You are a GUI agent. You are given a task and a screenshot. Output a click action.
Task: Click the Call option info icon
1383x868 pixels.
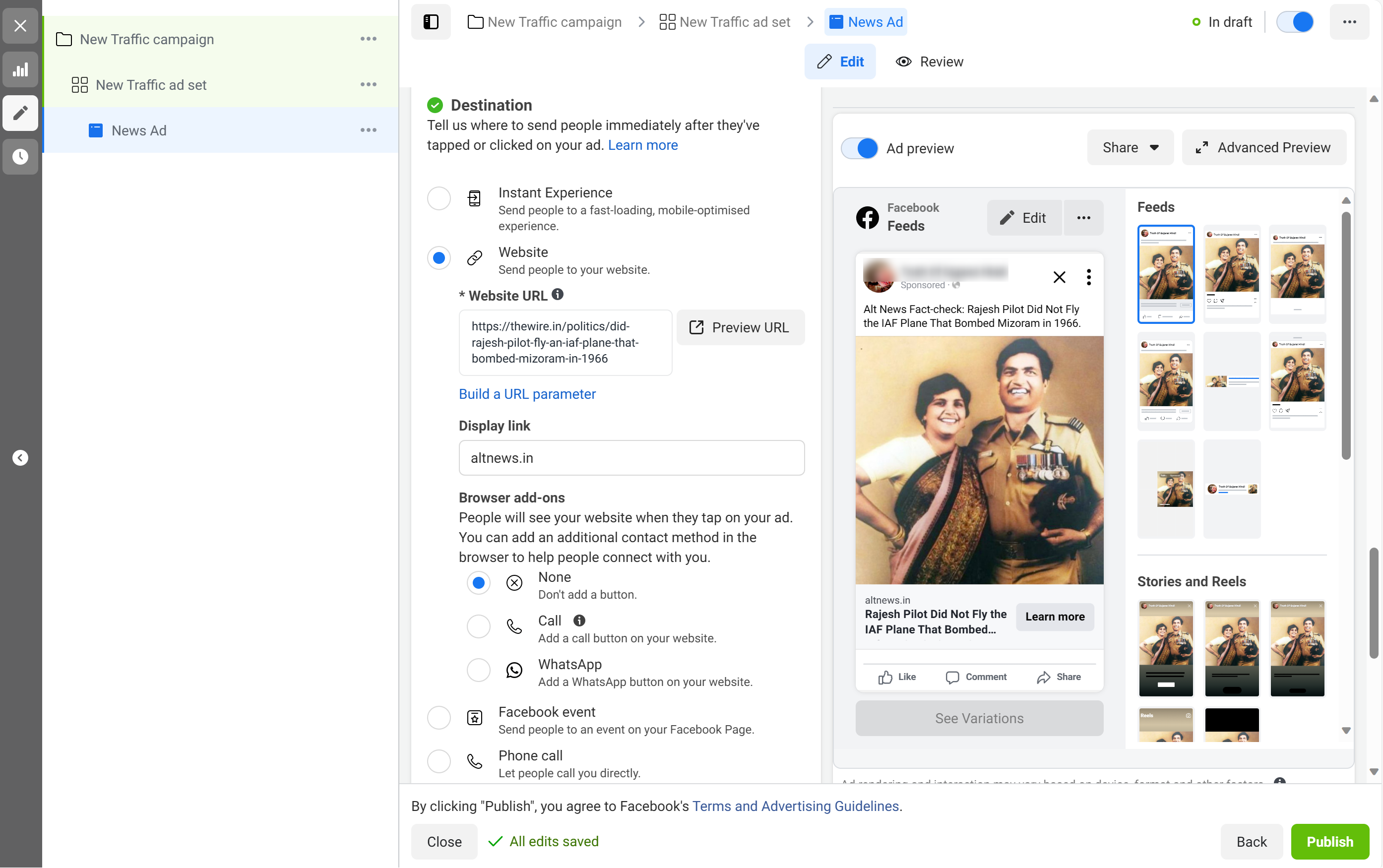point(579,620)
